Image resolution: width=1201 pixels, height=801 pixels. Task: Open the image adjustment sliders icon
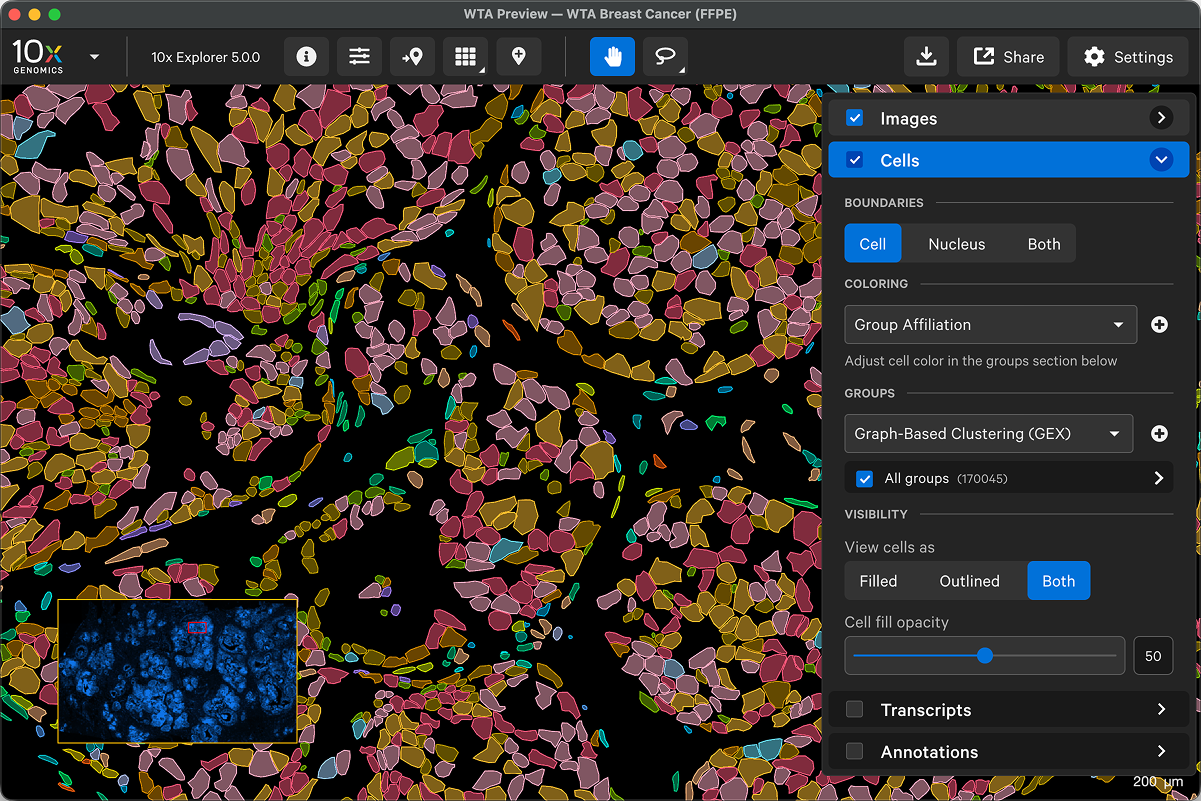pyautogui.click(x=359, y=57)
